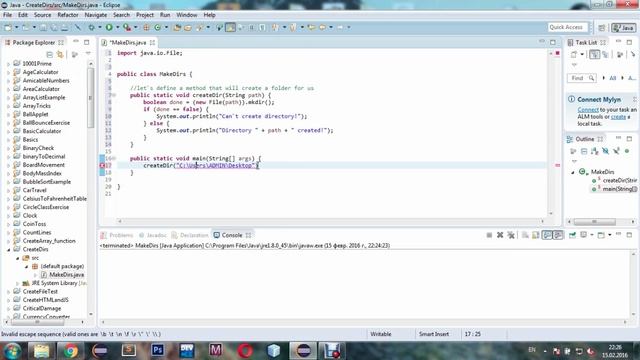640x360 pixels.
Task: Toggle Scroll Lock in the Console toolbar
Action: tap(536, 235)
